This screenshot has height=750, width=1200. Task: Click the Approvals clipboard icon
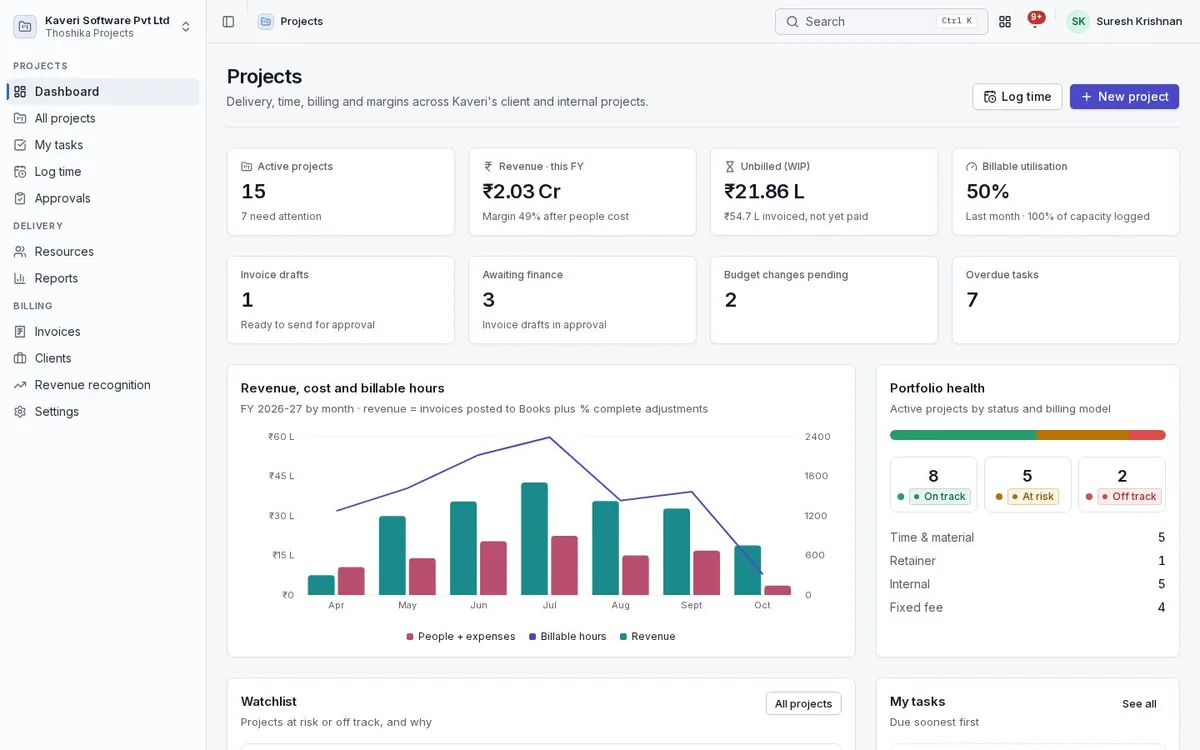[20, 198]
